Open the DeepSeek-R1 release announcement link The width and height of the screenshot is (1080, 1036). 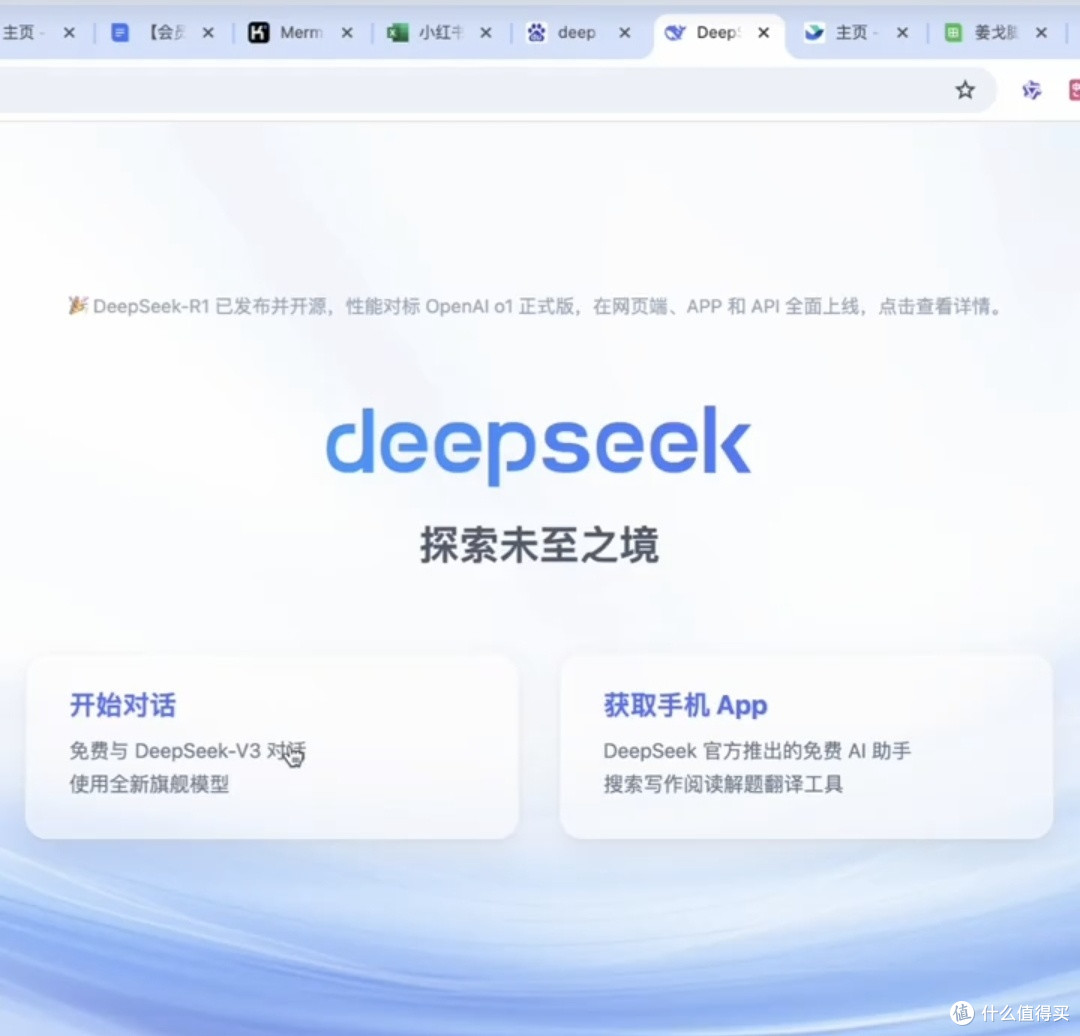(535, 306)
